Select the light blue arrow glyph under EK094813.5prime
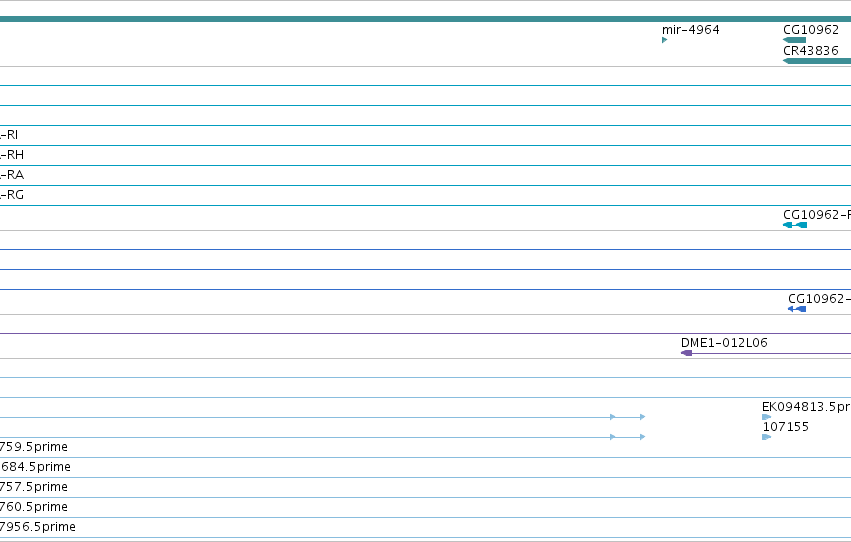Viewport: 851px width, 542px height. click(766, 417)
